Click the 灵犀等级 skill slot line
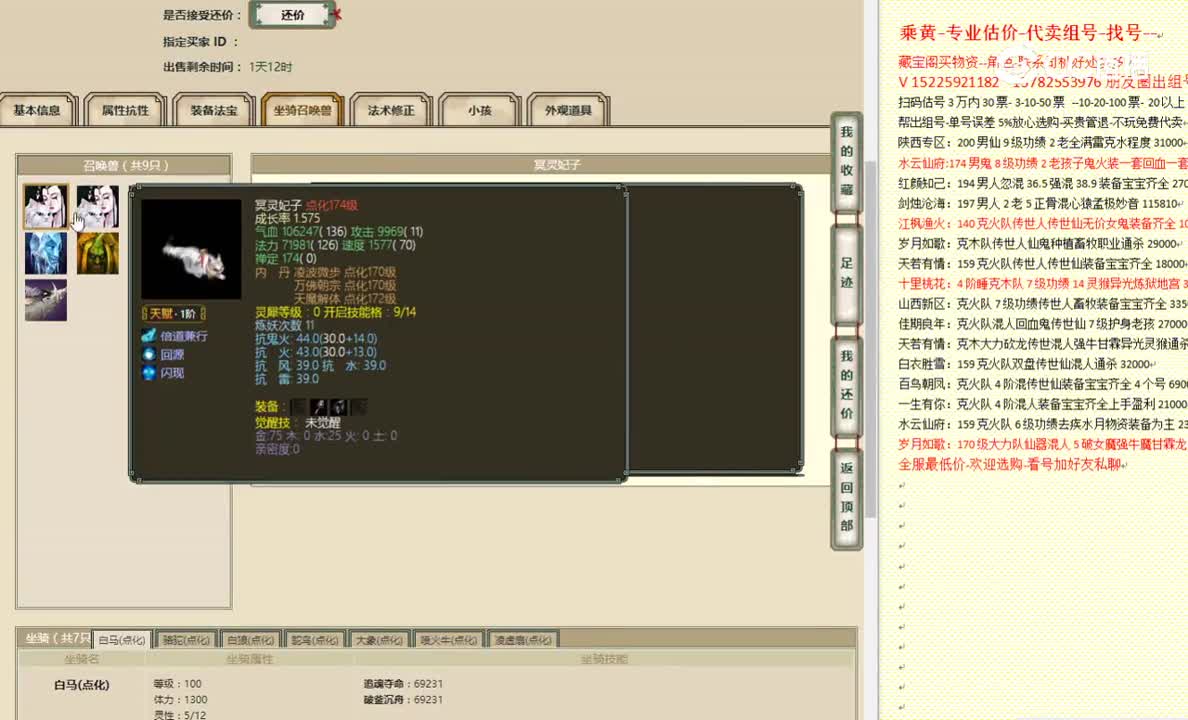The image size is (1188, 720). pos(335,312)
